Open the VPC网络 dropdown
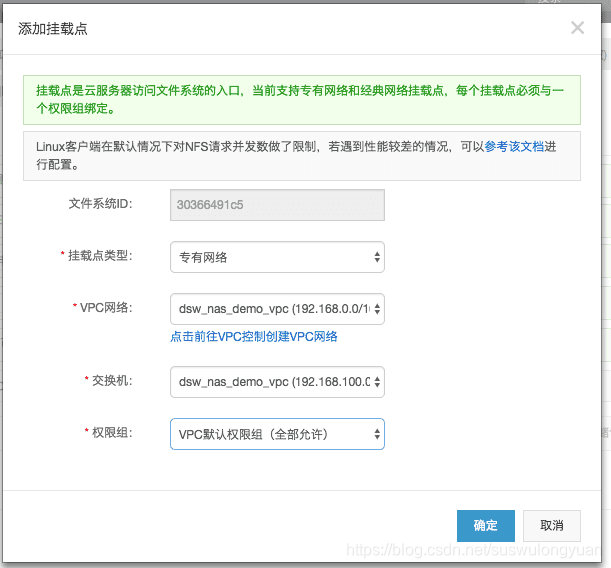Screen dimensions: 611x568 click(277, 309)
